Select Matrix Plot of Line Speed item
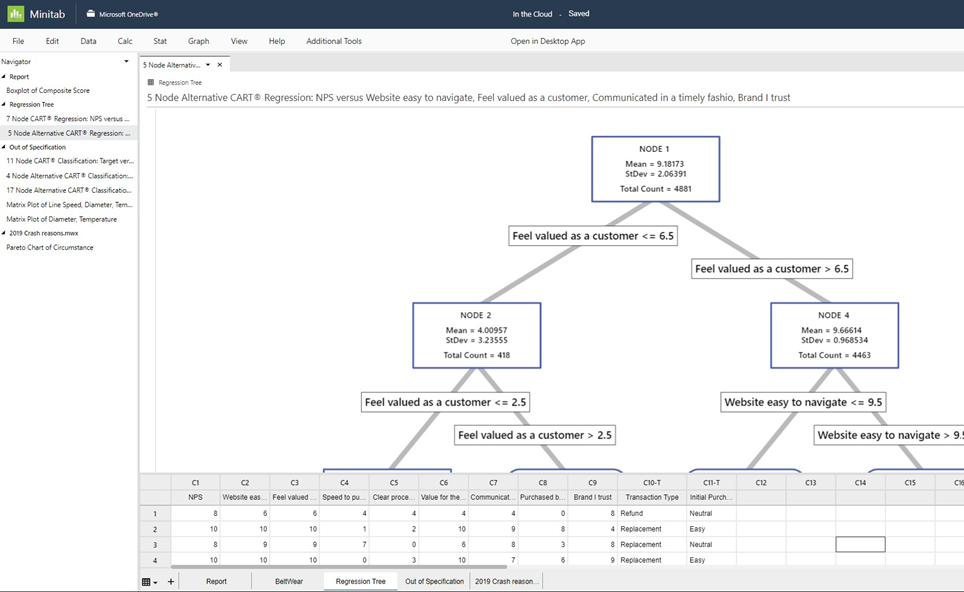The height and width of the screenshot is (592, 964). tap(69, 205)
